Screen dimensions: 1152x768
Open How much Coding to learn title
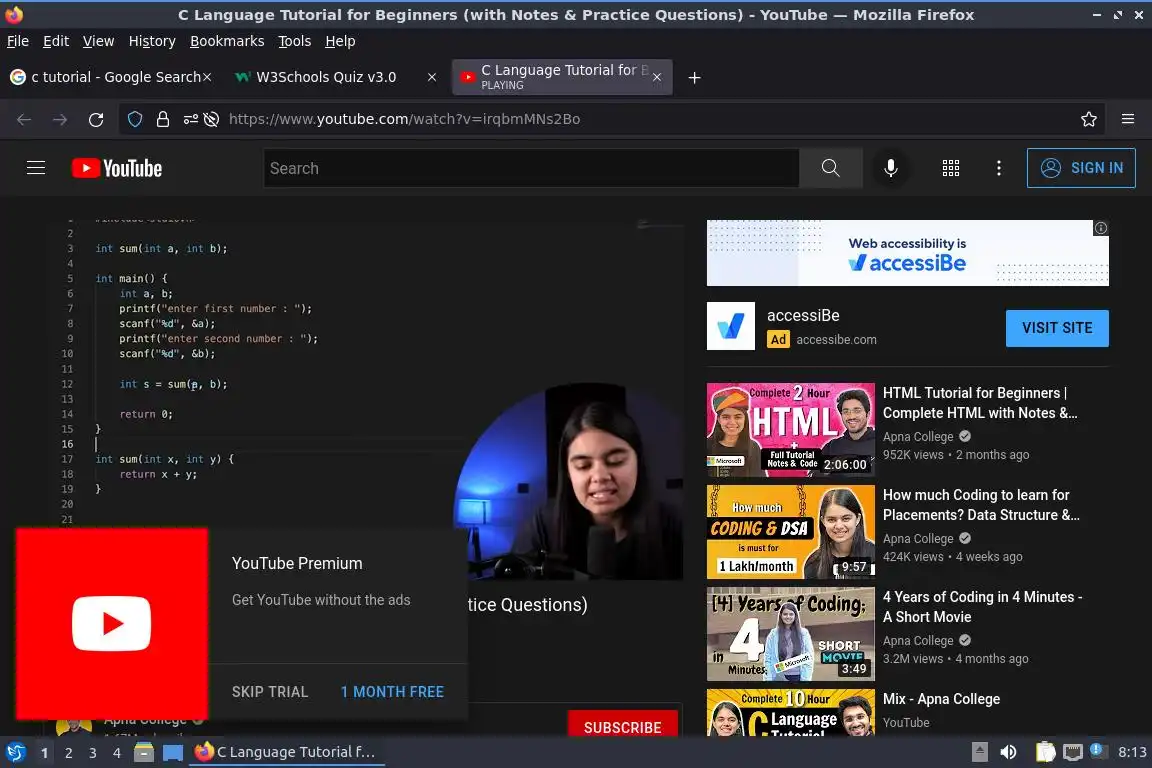click(981, 505)
